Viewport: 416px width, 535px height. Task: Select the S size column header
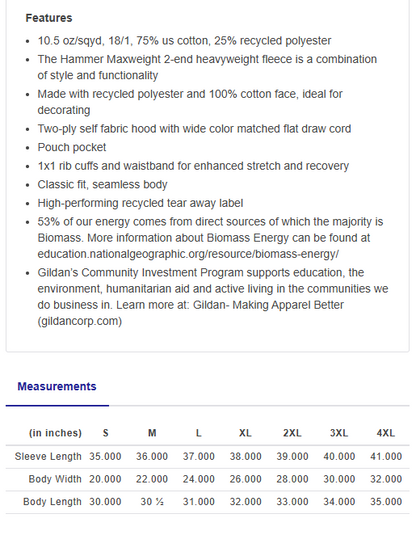coord(105,433)
